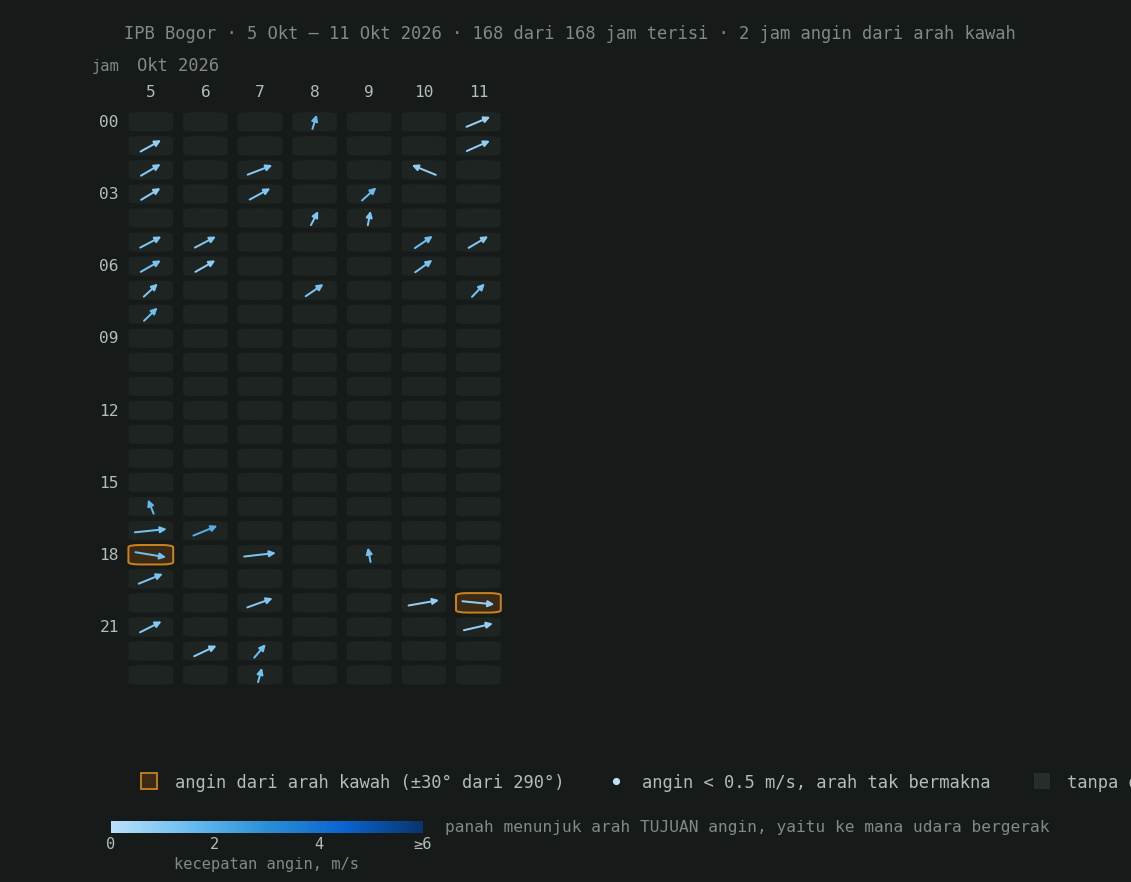Select the wind arrow for day 5 at hour 06

click(151, 266)
